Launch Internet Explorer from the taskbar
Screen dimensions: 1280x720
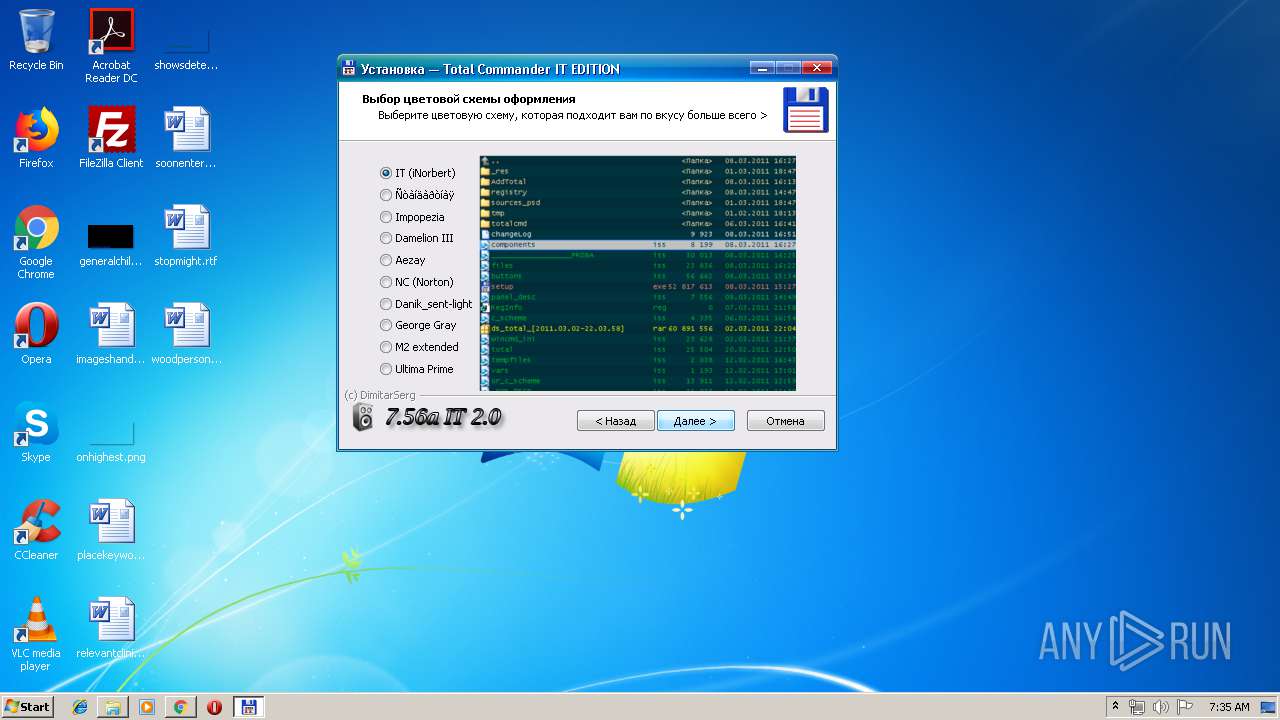pos(80,707)
